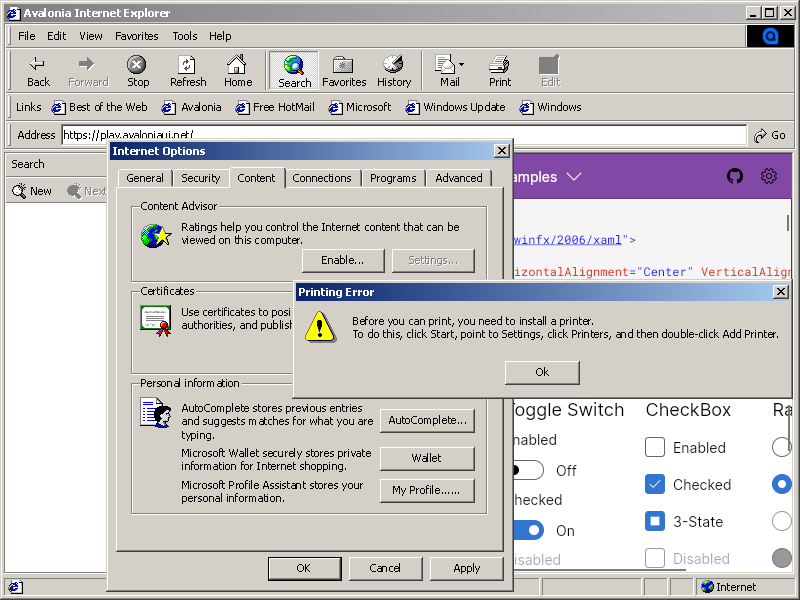Viewport: 800px width, 600px height.
Task: Open the settings gear in purple header
Action: tap(769, 177)
